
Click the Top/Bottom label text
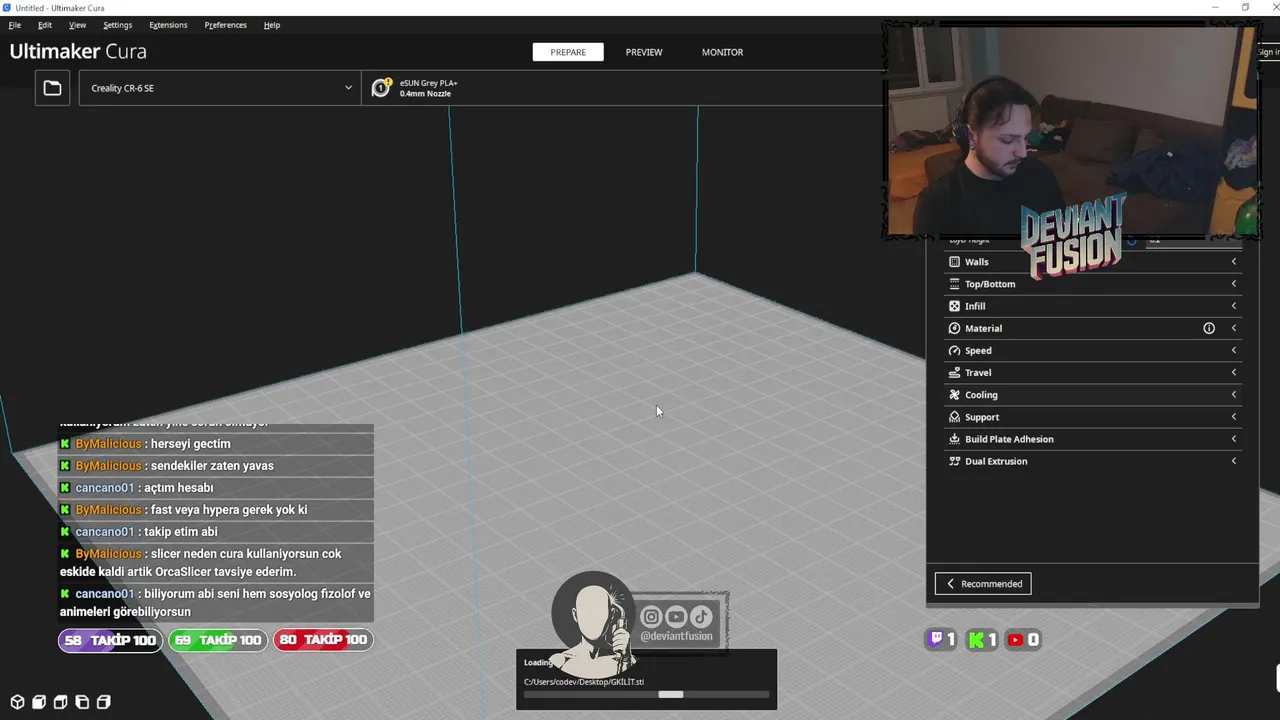pyautogui.click(x=990, y=284)
